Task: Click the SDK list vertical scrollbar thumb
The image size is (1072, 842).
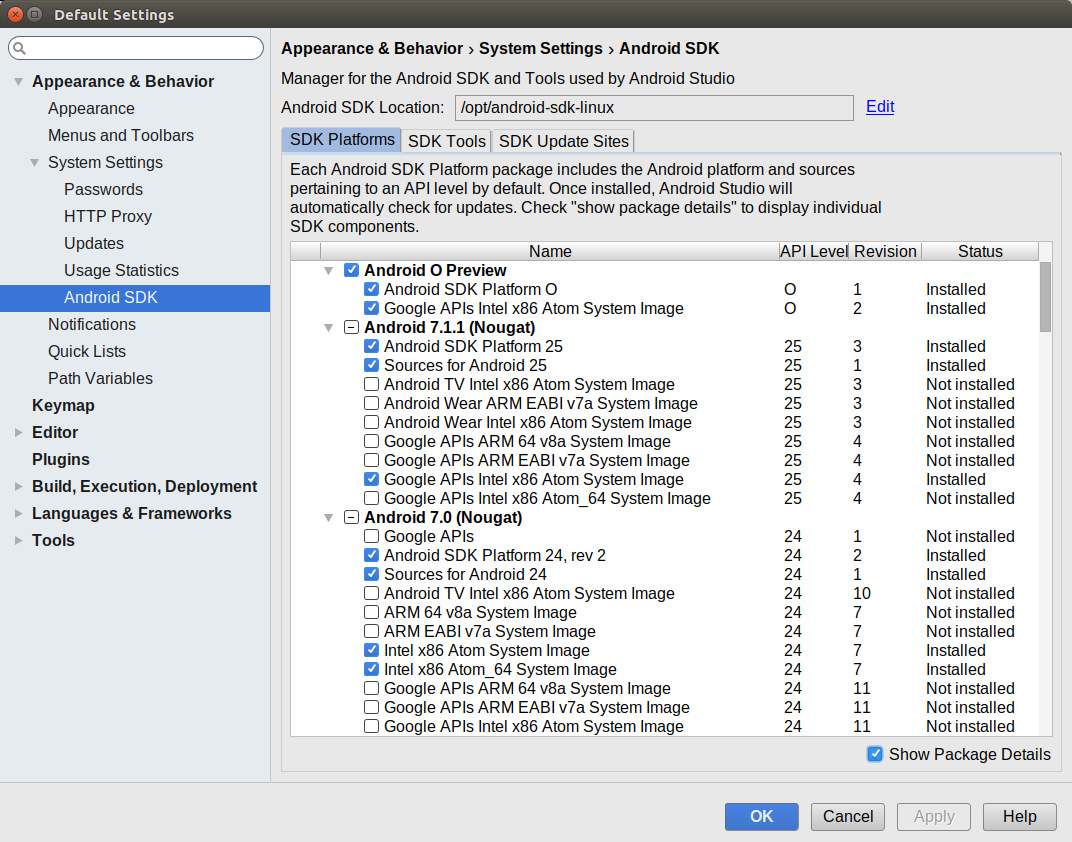Action: pyautogui.click(x=1045, y=297)
